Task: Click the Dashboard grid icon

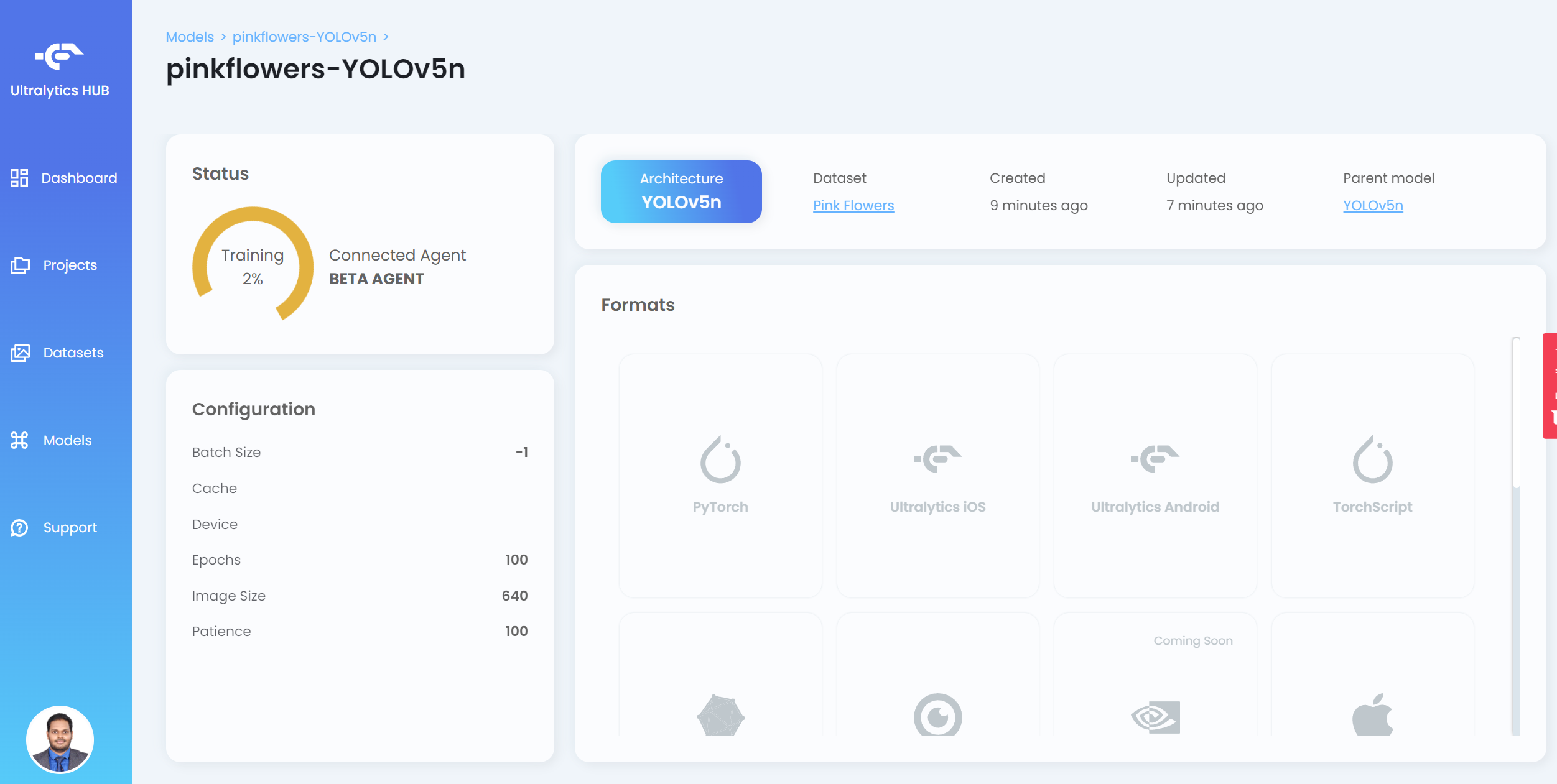Action: click(19, 178)
